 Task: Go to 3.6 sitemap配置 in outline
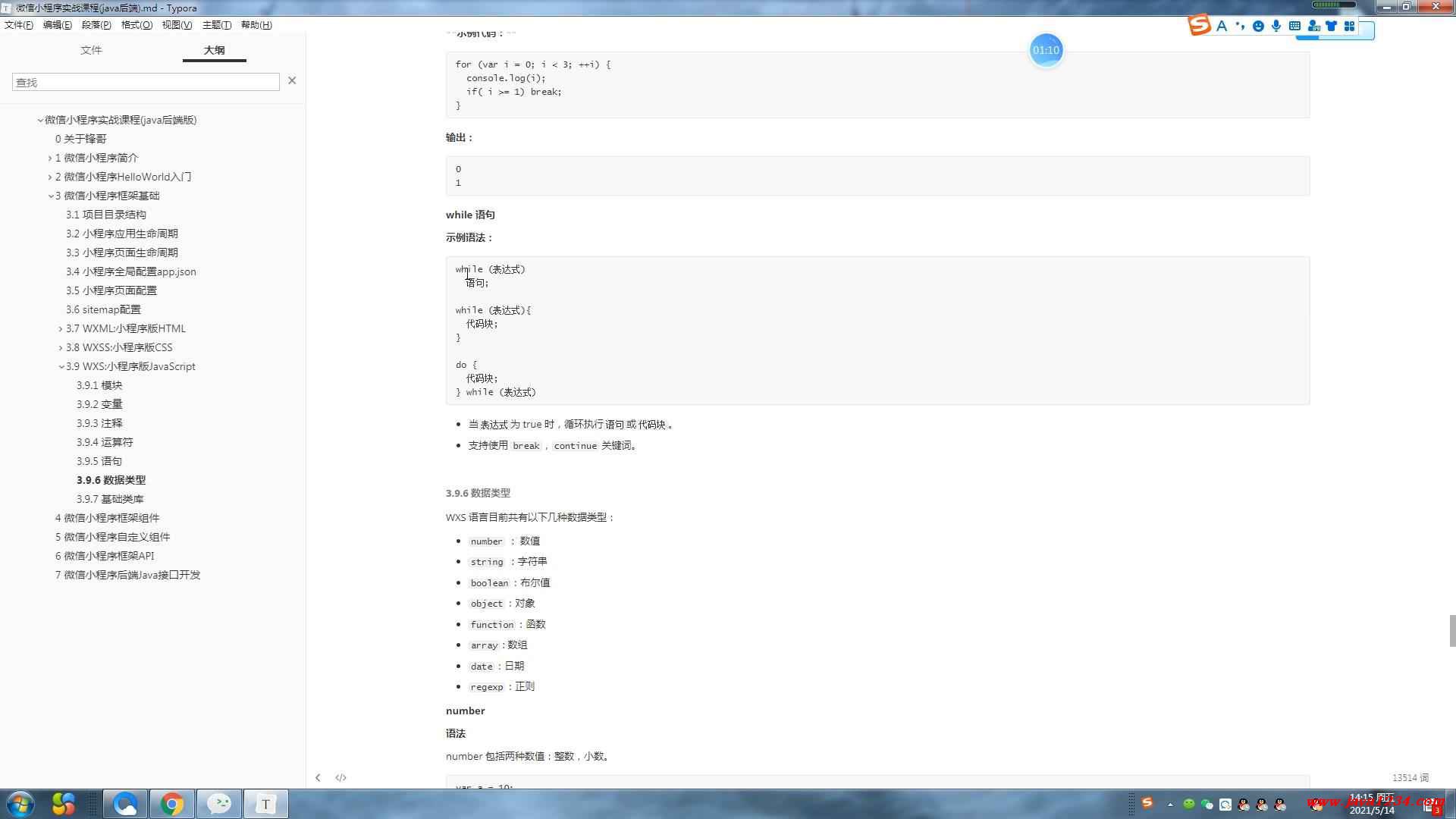[x=103, y=309]
